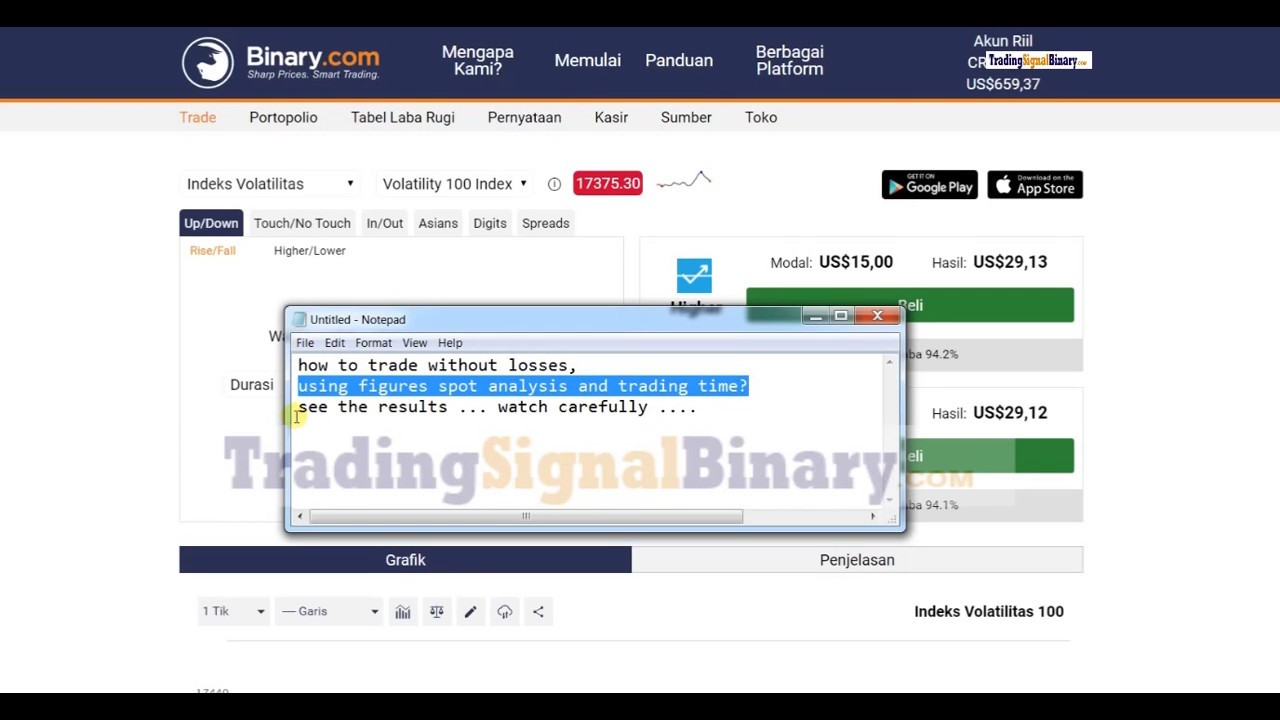The height and width of the screenshot is (720, 1280).
Task: Open the Panduan menu
Action: click(679, 60)
